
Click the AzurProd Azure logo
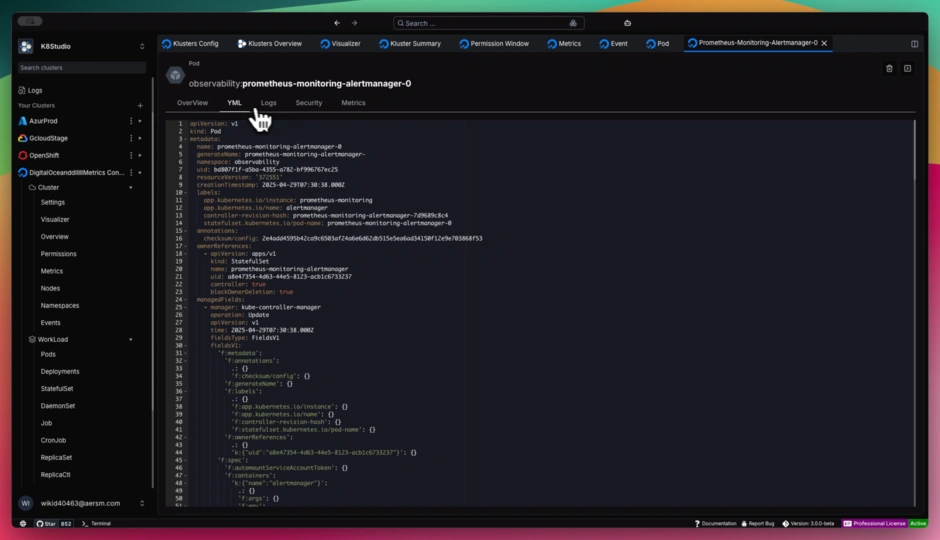(x=23, y=121)
